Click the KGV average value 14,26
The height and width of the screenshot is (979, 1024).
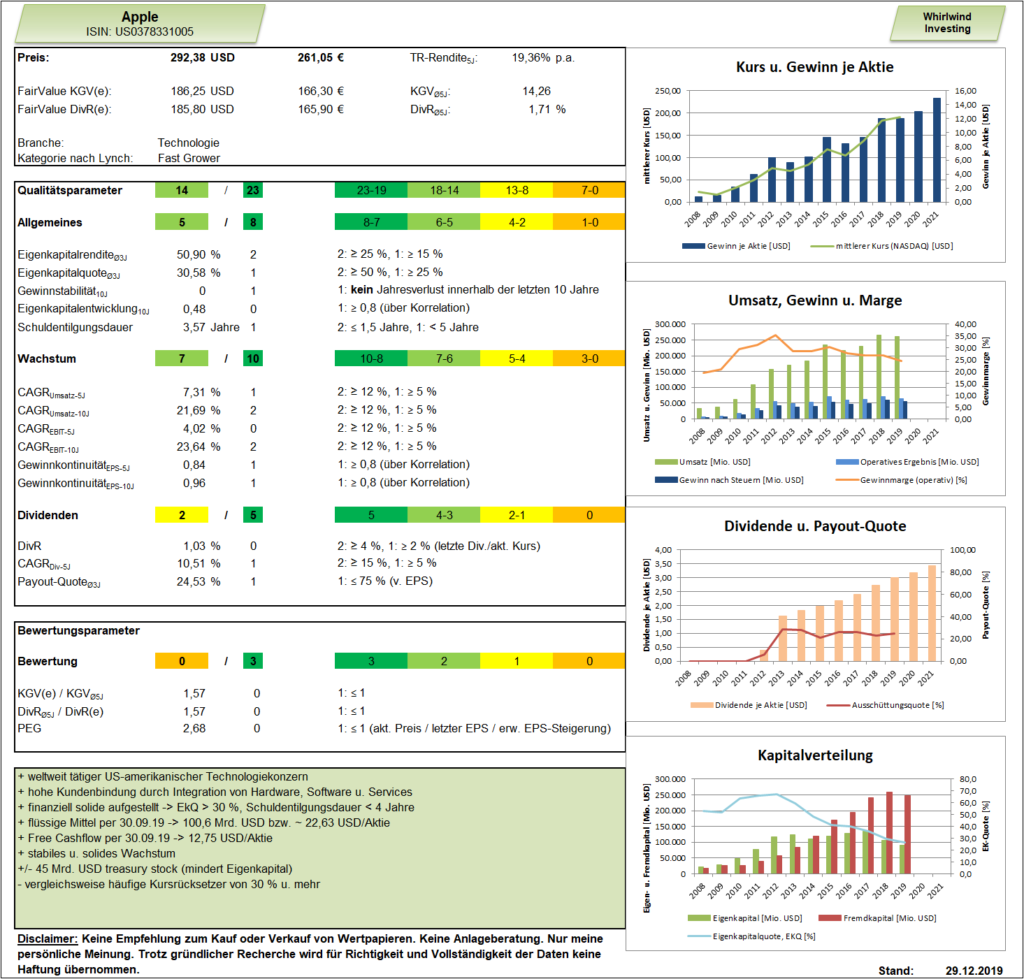pyautogui.click(x=537, y=91)
